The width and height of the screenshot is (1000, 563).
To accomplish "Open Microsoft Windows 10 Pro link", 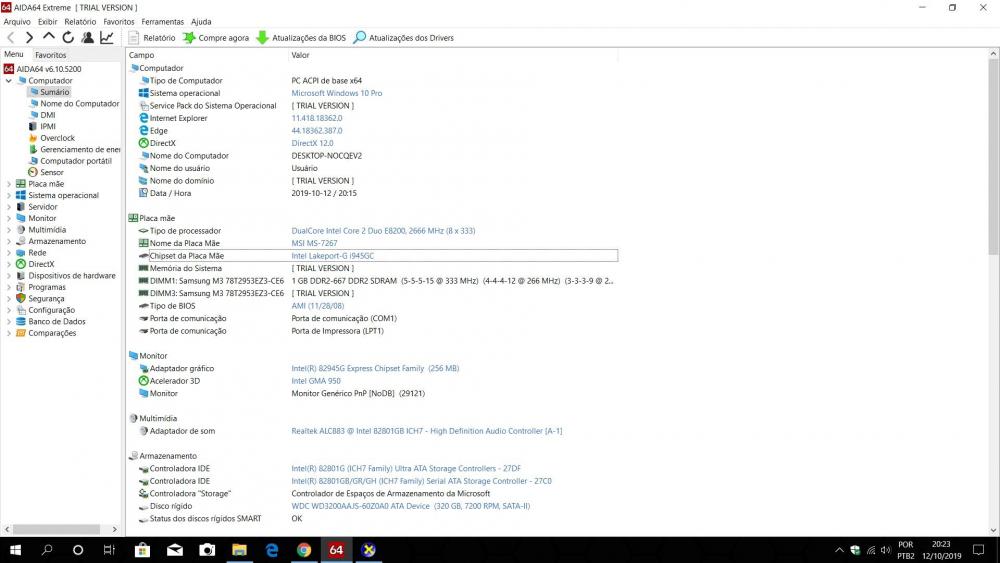I will tap(337, 93).
